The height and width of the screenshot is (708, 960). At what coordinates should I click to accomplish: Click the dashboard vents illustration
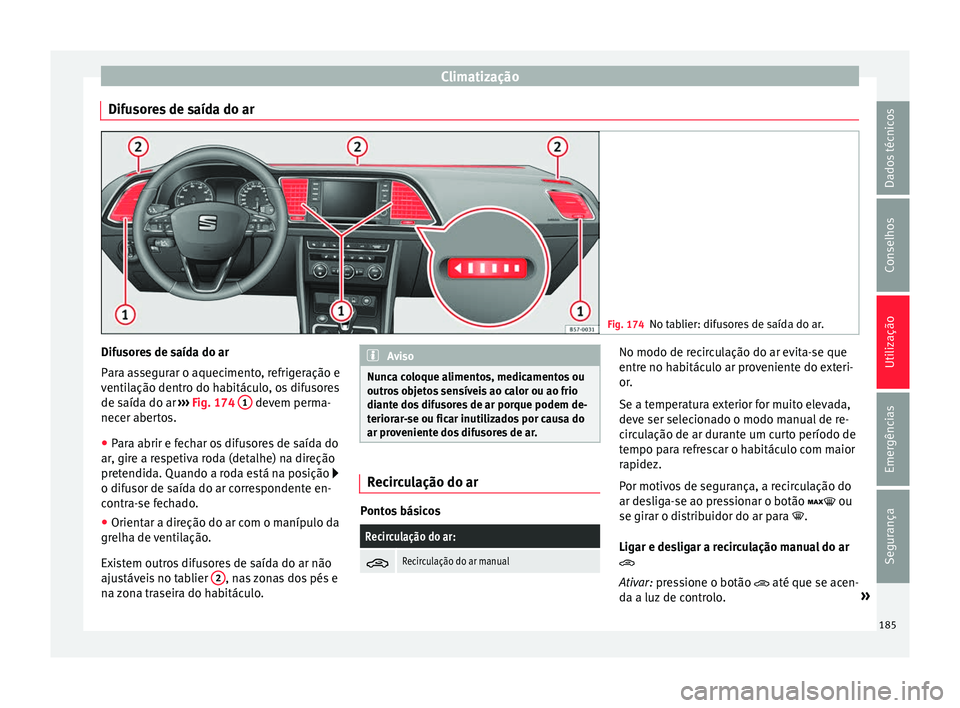tap(350, 233)
